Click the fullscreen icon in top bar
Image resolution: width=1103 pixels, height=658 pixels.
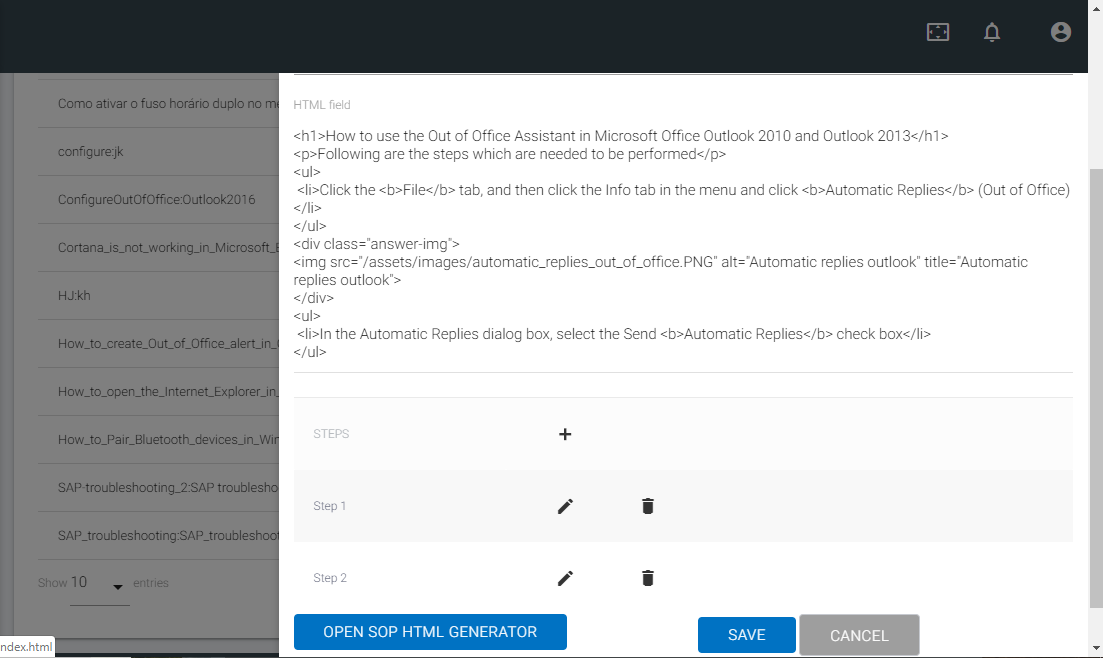point(937,32)
